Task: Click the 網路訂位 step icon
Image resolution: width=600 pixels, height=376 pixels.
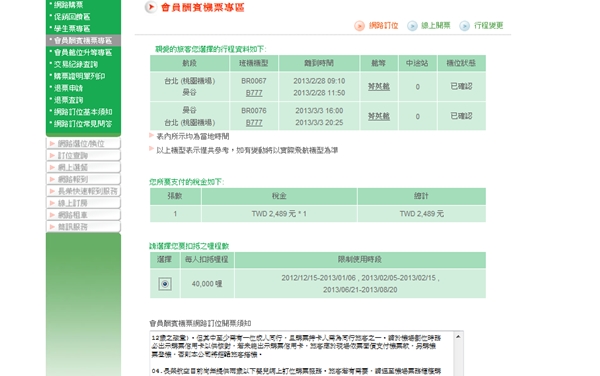Action: (359, 26)
